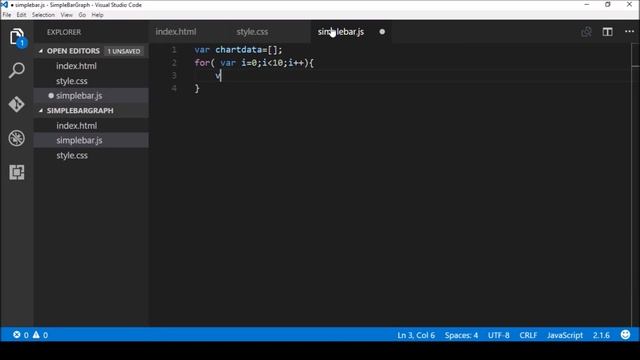Open the Debug view icon
The width and height of the screenshot is (640, 360).
[x=16, y=138]
